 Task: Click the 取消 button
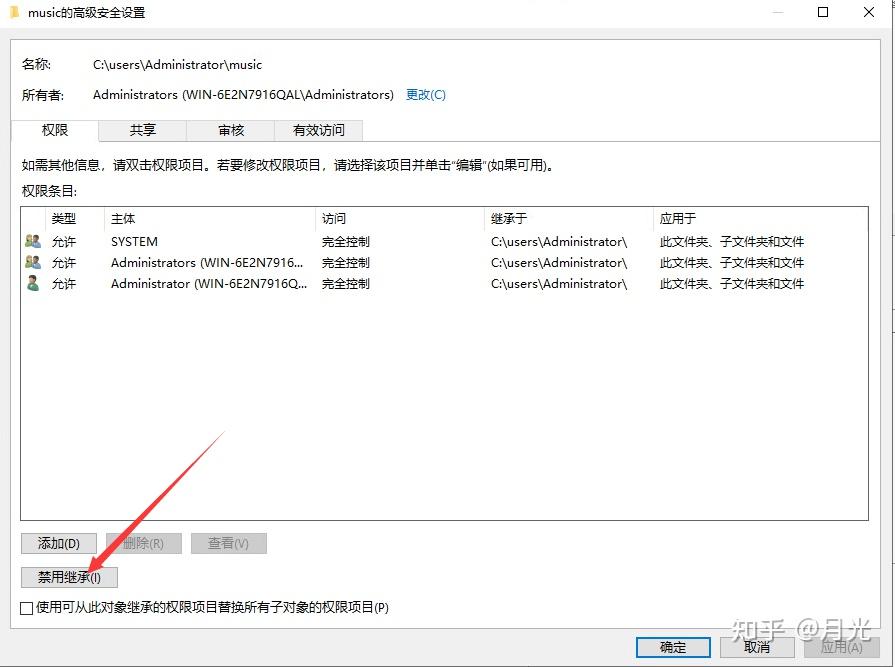757,647
